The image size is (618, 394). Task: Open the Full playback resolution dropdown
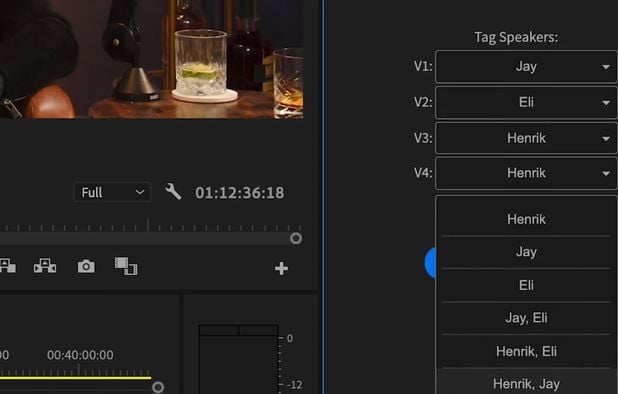tap(112, 192)
